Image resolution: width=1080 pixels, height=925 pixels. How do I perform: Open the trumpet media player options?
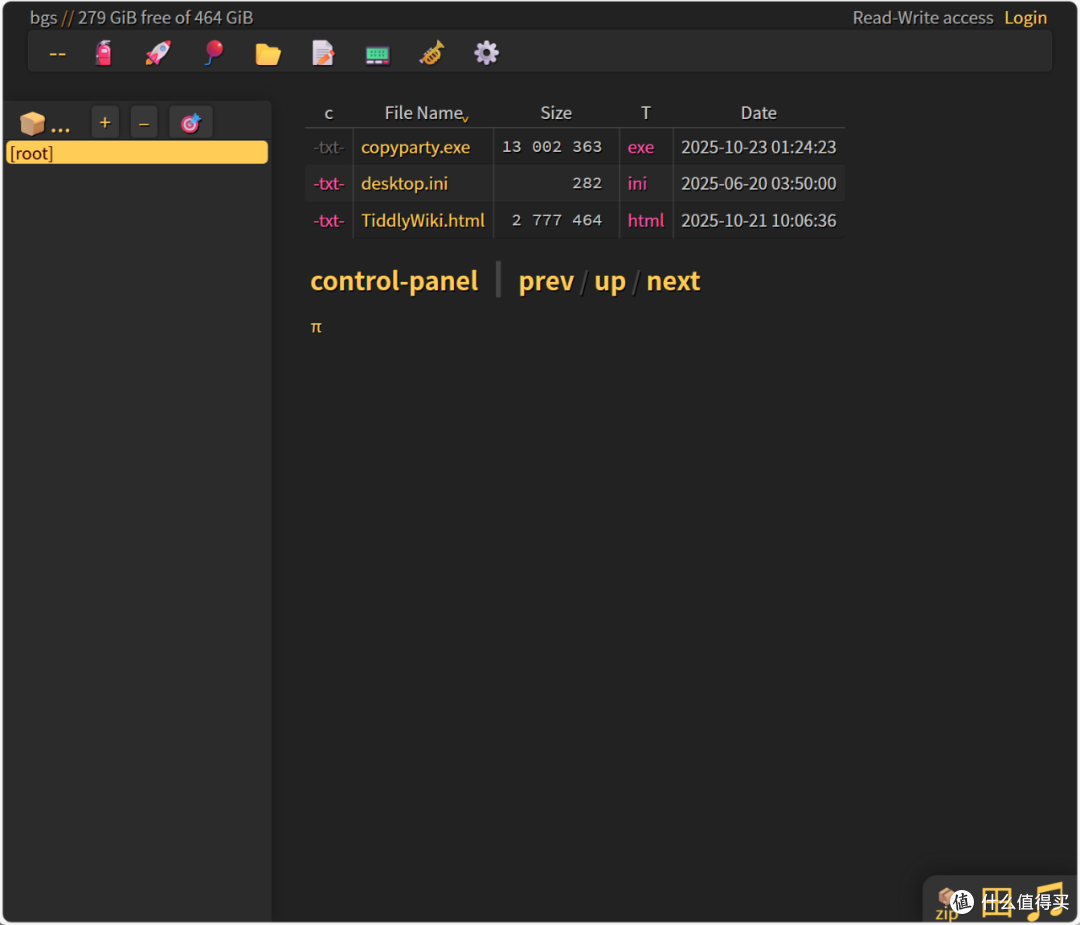pyautogui.click(x=432, y=53)
